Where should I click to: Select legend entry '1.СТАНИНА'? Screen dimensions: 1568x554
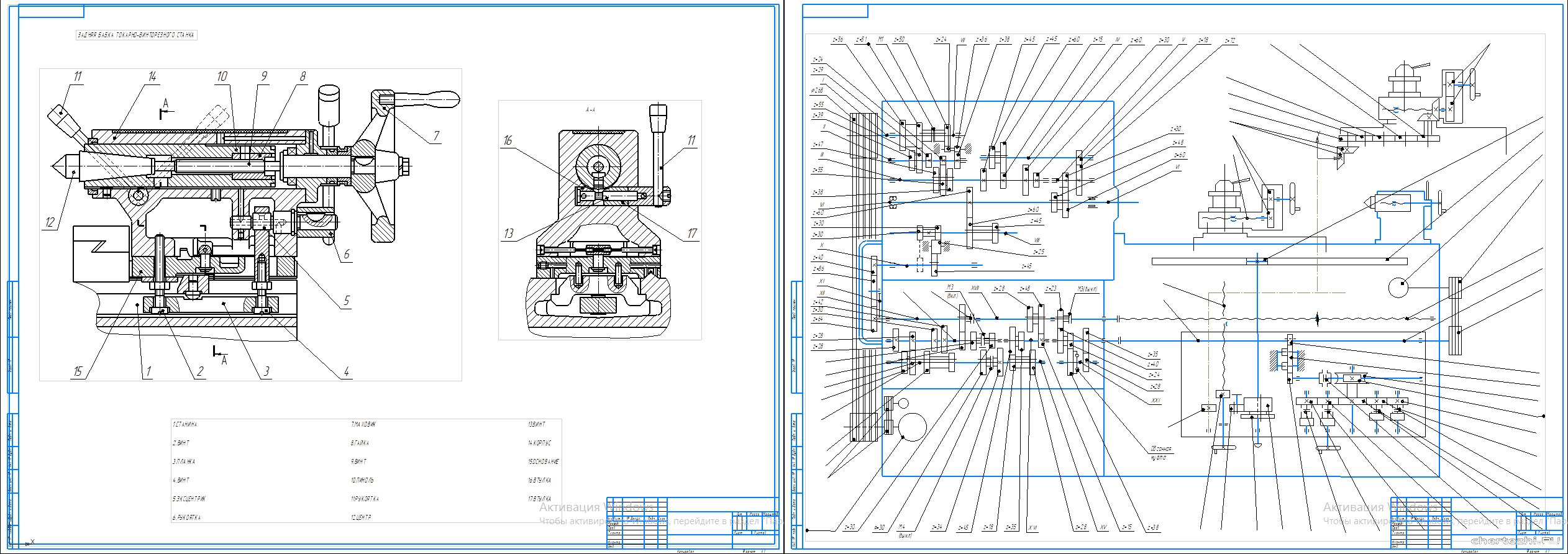(185, 425)
